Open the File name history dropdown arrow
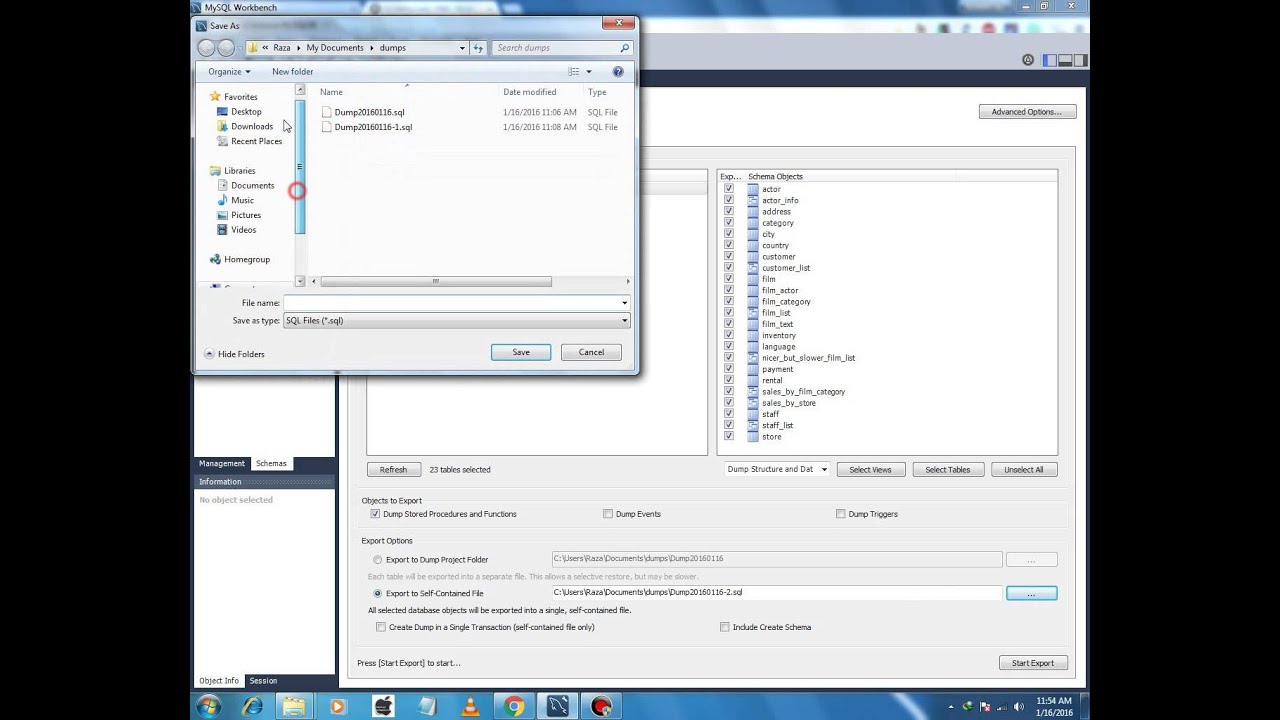 click(625, 303)
